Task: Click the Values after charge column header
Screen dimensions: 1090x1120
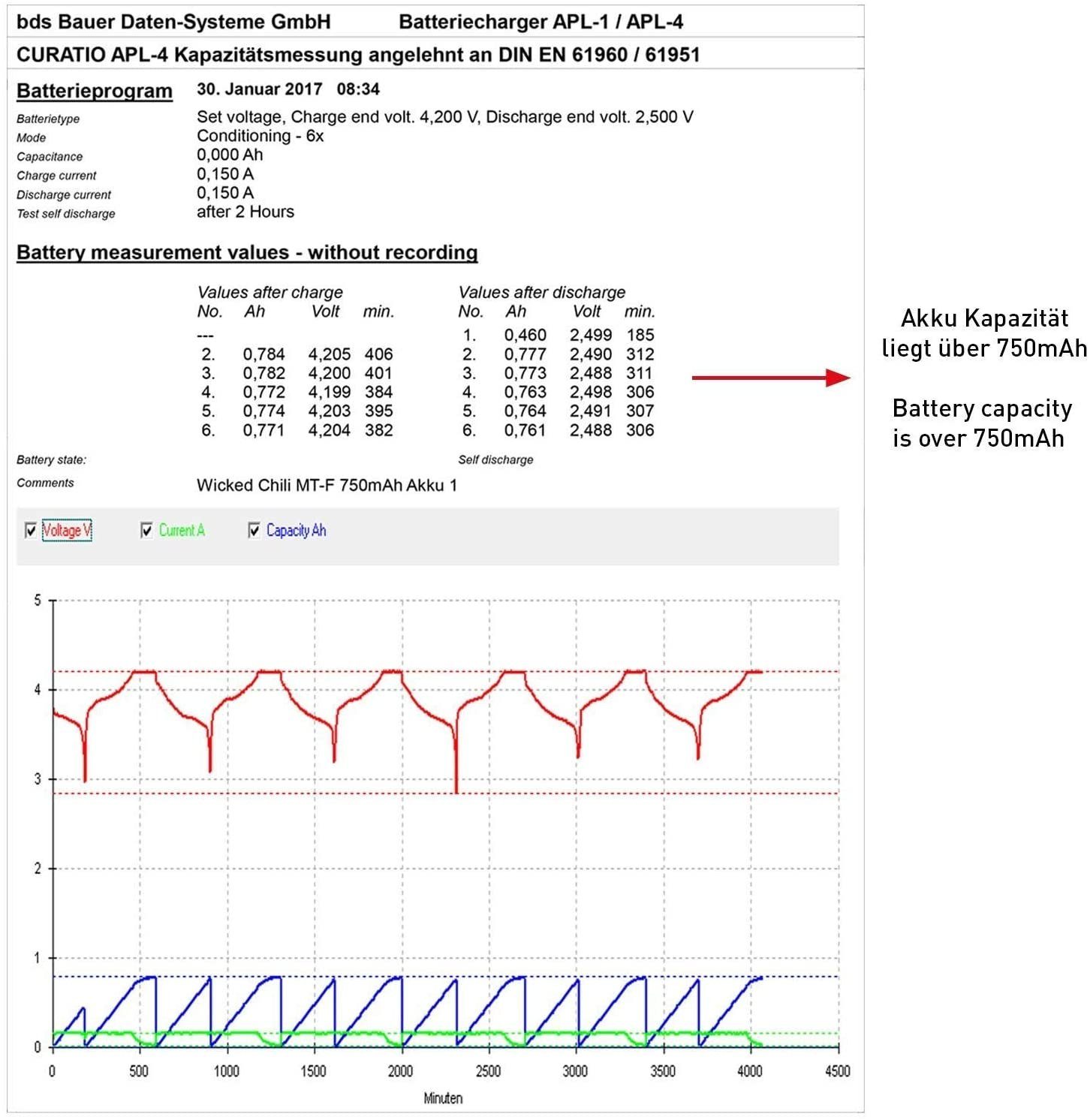Action: [x=269, y=292]
